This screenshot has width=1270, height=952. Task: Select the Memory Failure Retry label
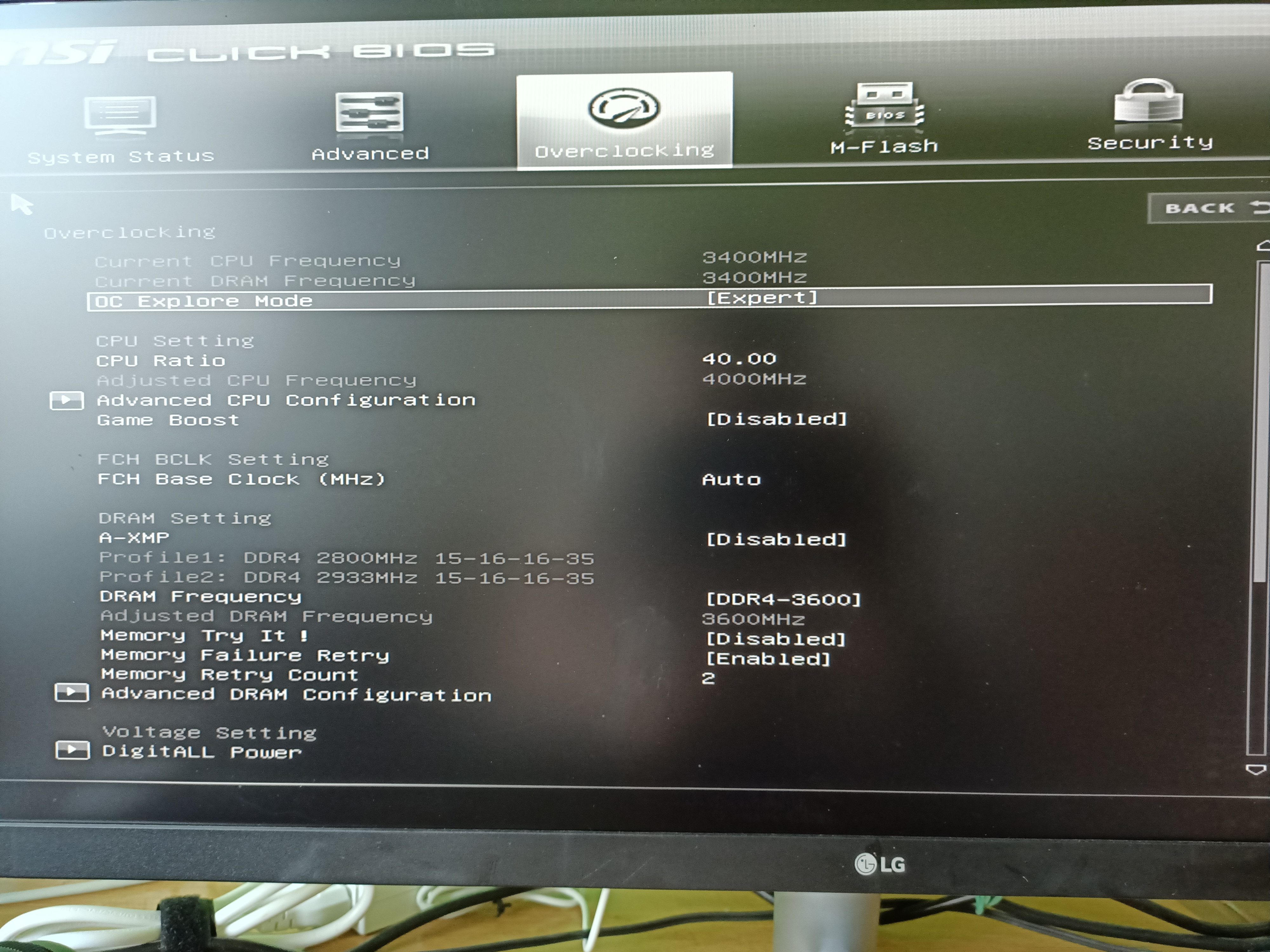245,655
